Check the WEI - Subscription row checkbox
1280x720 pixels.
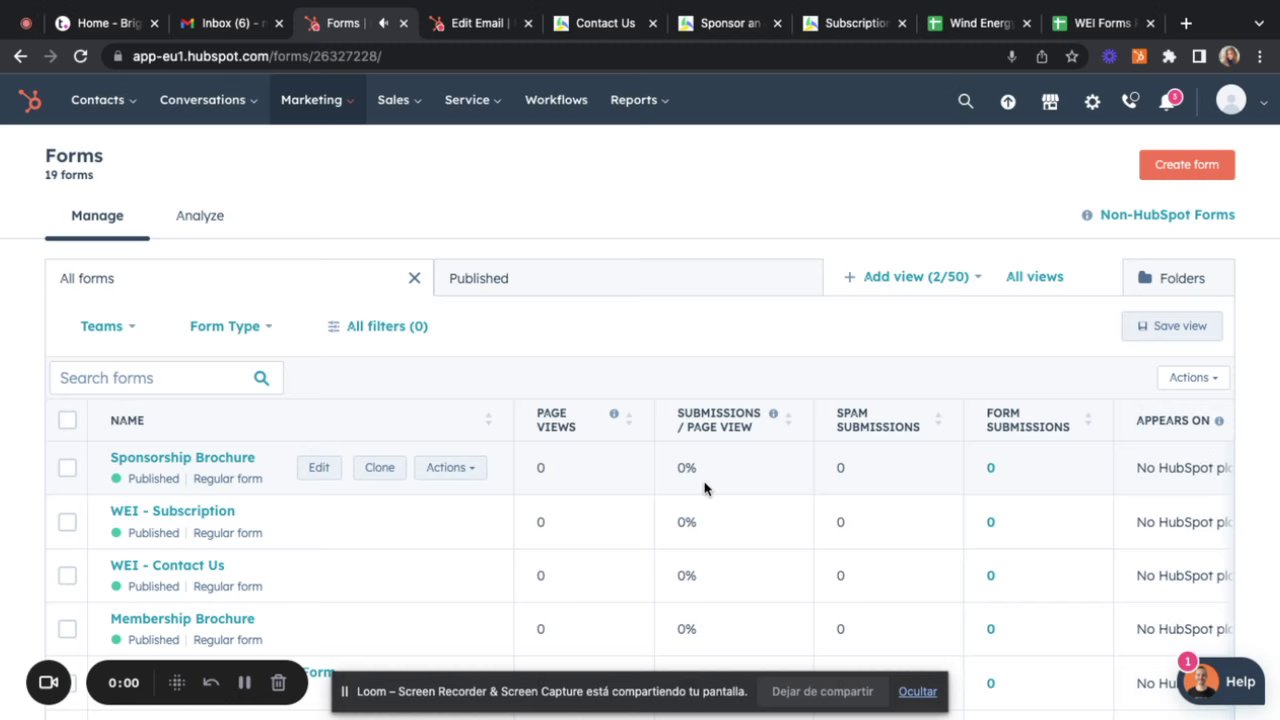67,522
